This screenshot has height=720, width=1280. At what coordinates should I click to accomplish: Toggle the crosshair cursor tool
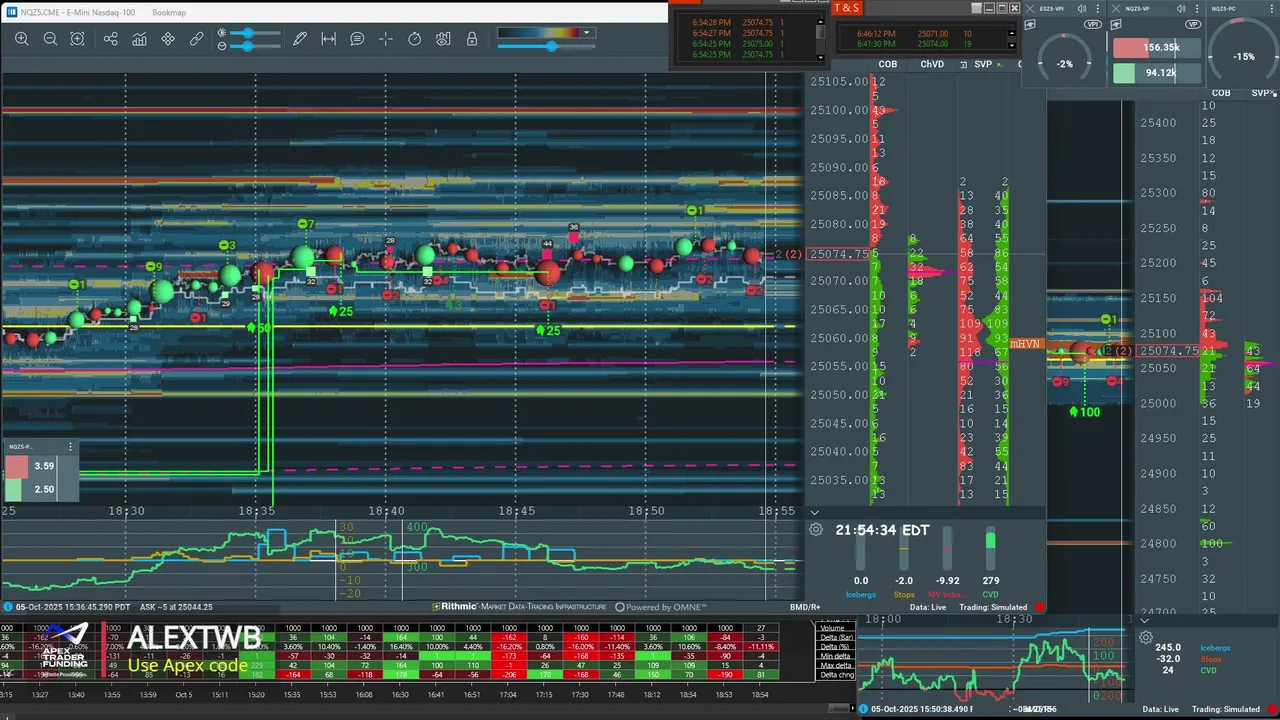point(386,39)
